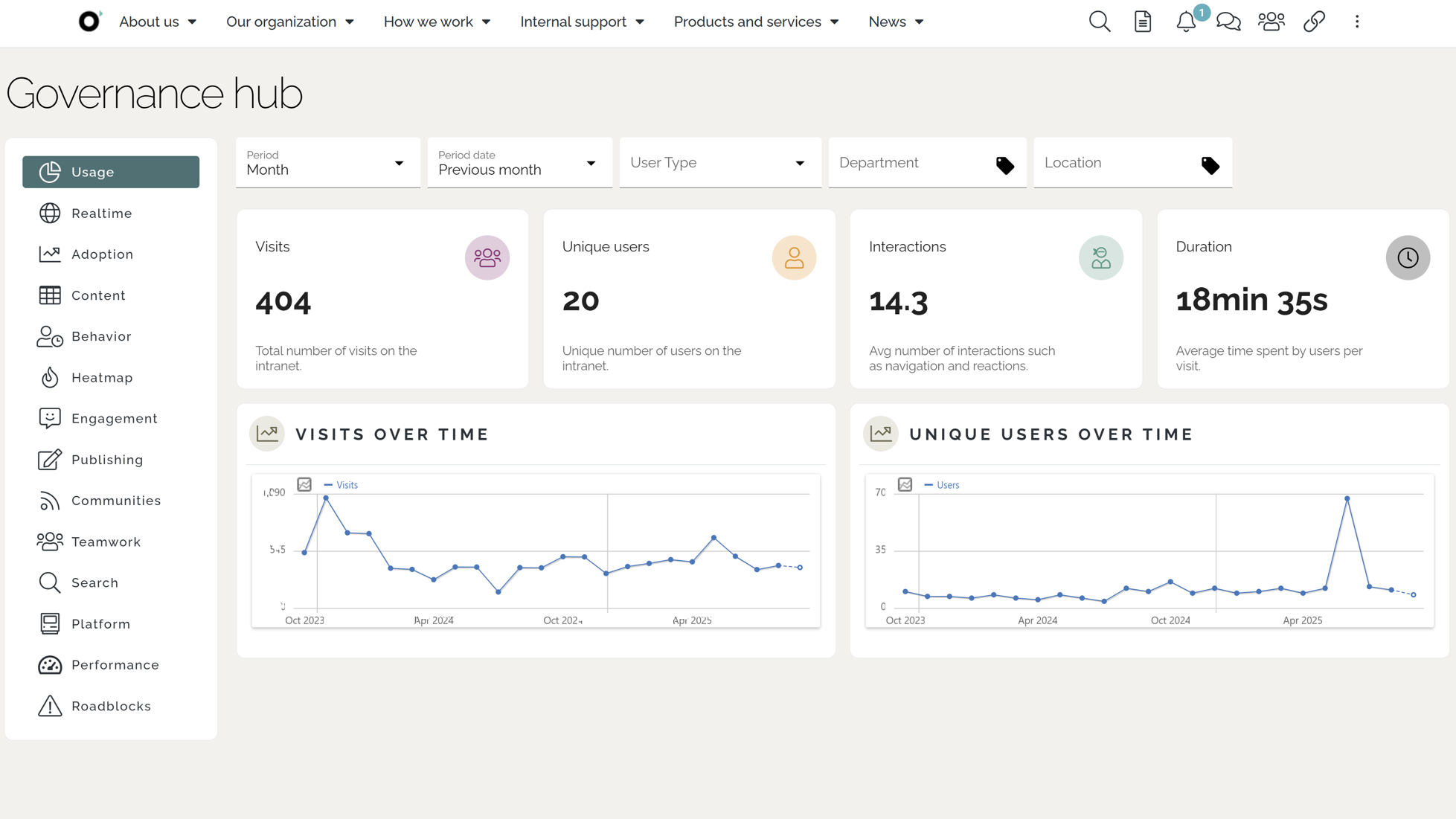Click the link chain icon in header
The height and width of the screenshot is (819, 1456).
[x=1315, y=22]
